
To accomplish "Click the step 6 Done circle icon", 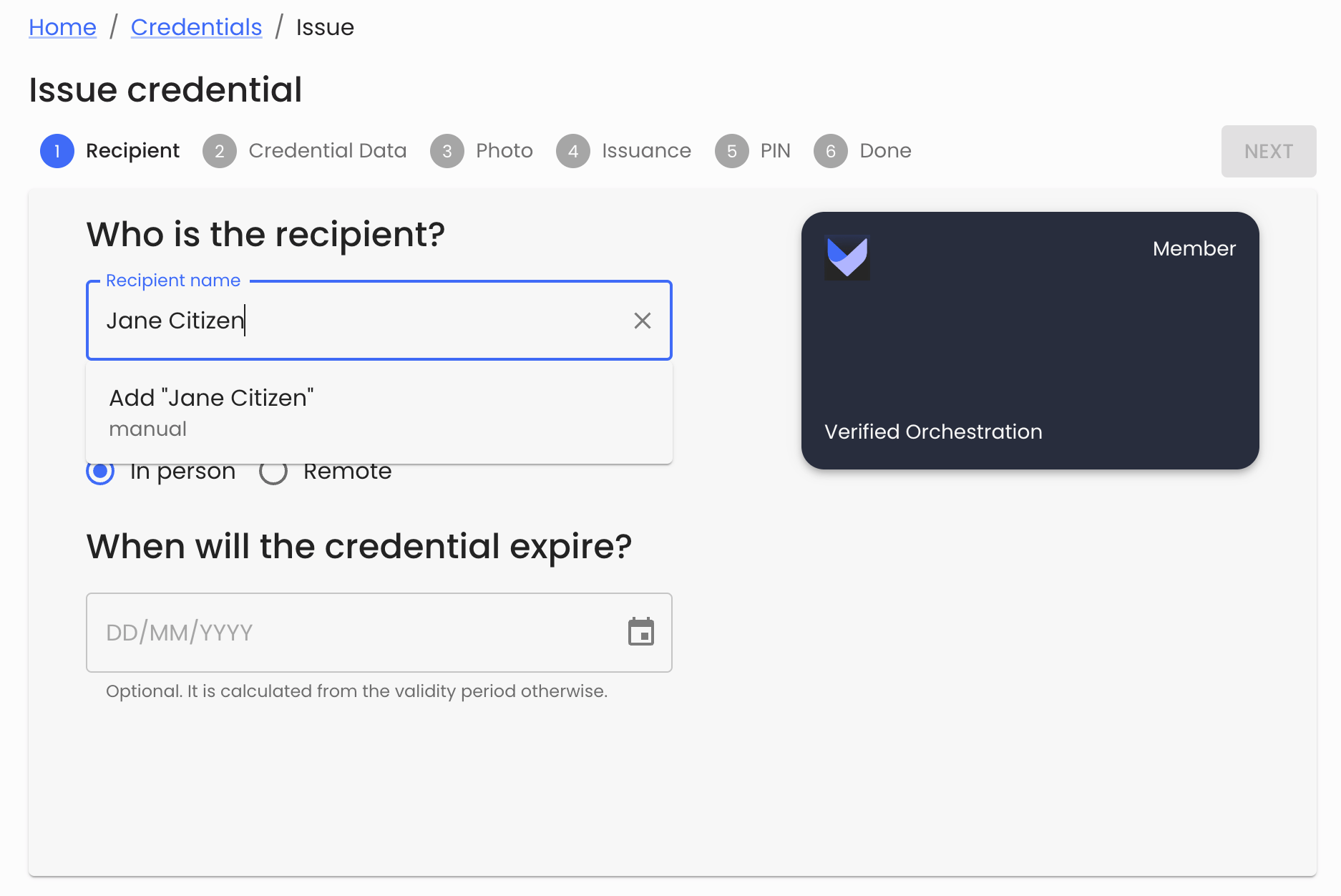I will click(x=831, y=151).
